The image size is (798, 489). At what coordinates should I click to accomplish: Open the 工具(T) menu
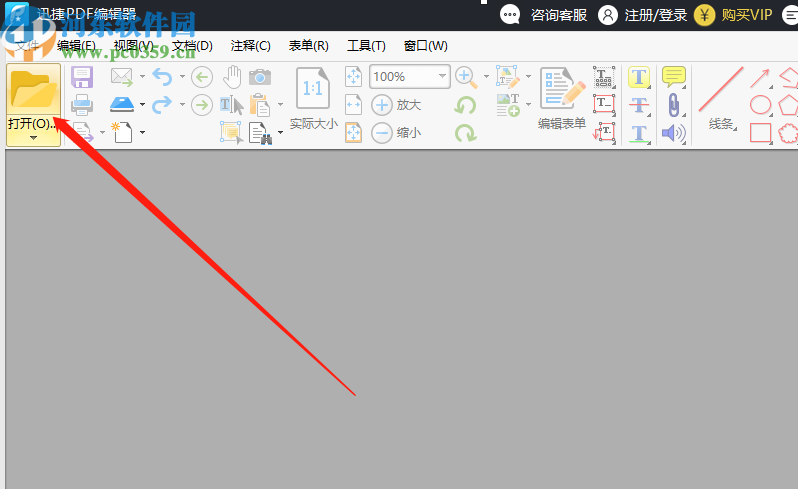[366, 46]
